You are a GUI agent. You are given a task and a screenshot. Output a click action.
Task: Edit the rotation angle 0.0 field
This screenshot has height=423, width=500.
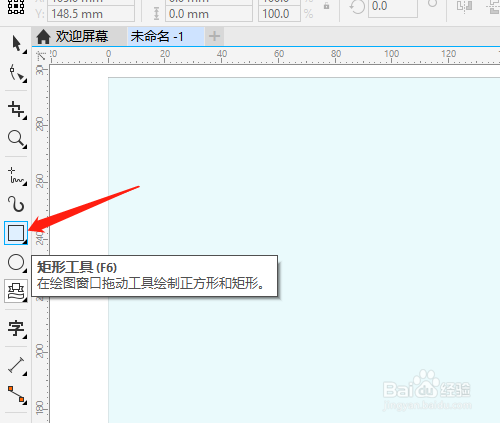[393, 7]
